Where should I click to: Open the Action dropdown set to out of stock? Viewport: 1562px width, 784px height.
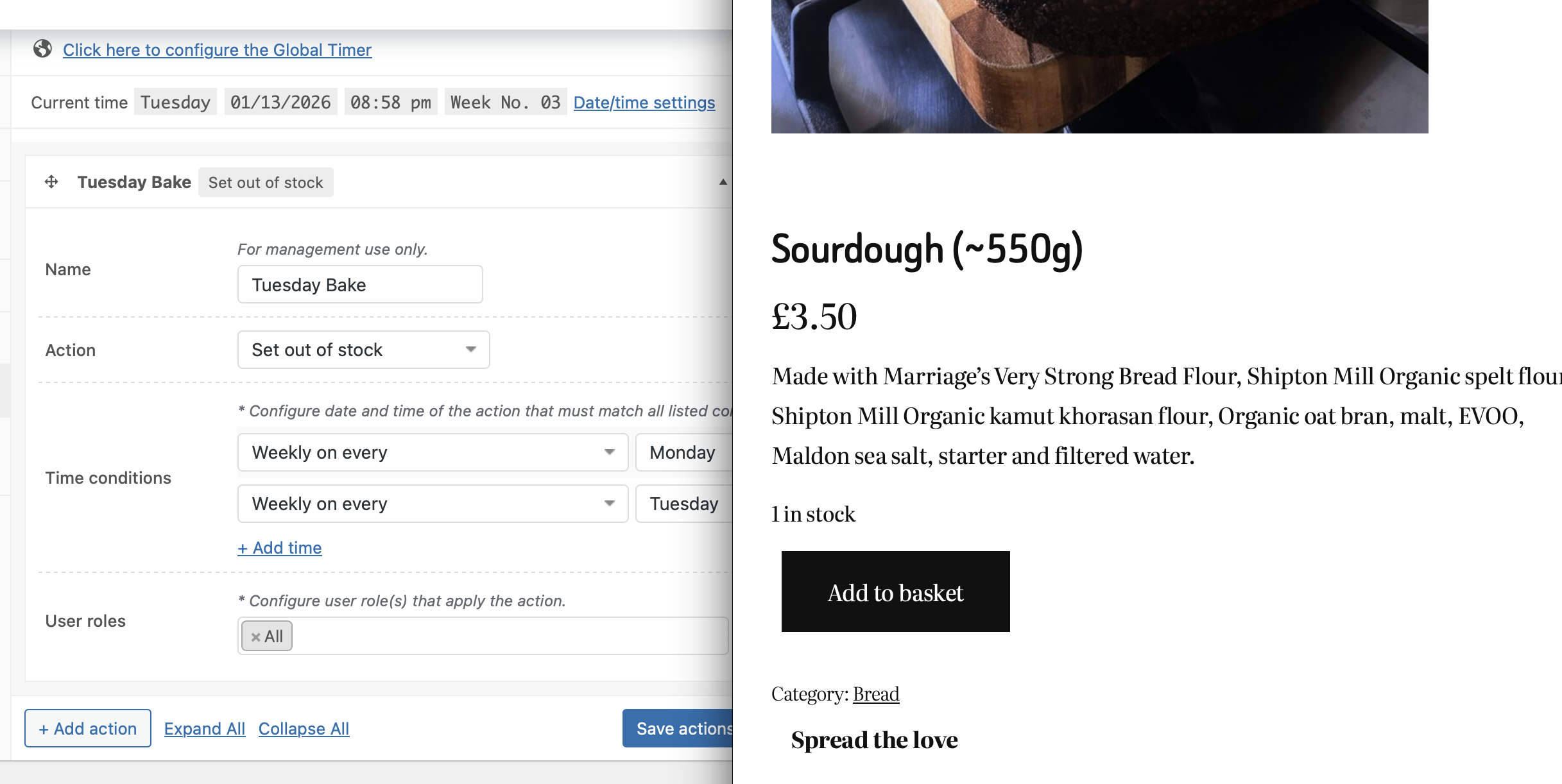click(x=363, y=350)
